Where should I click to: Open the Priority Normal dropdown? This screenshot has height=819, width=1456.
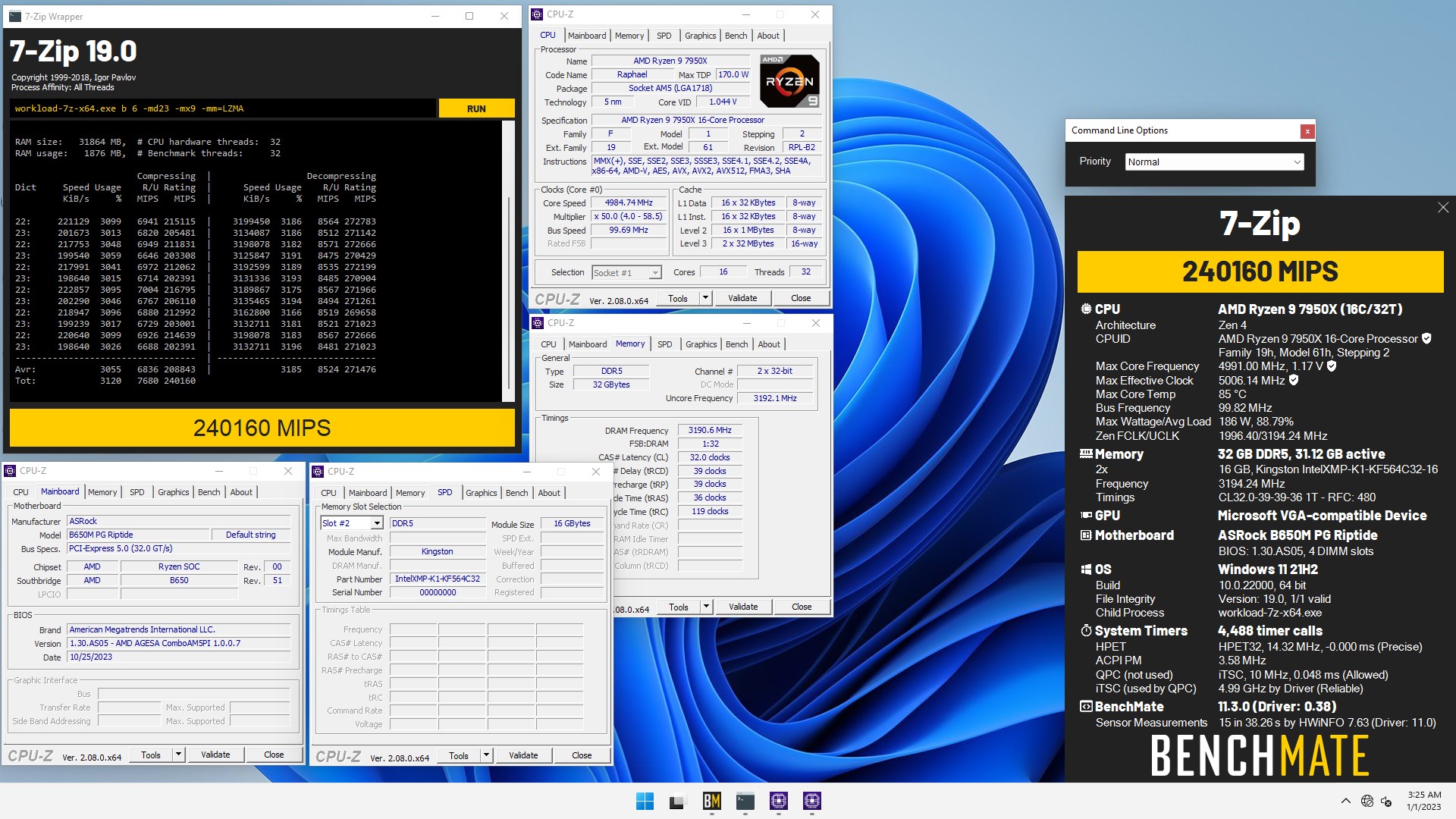[1214, 162]
